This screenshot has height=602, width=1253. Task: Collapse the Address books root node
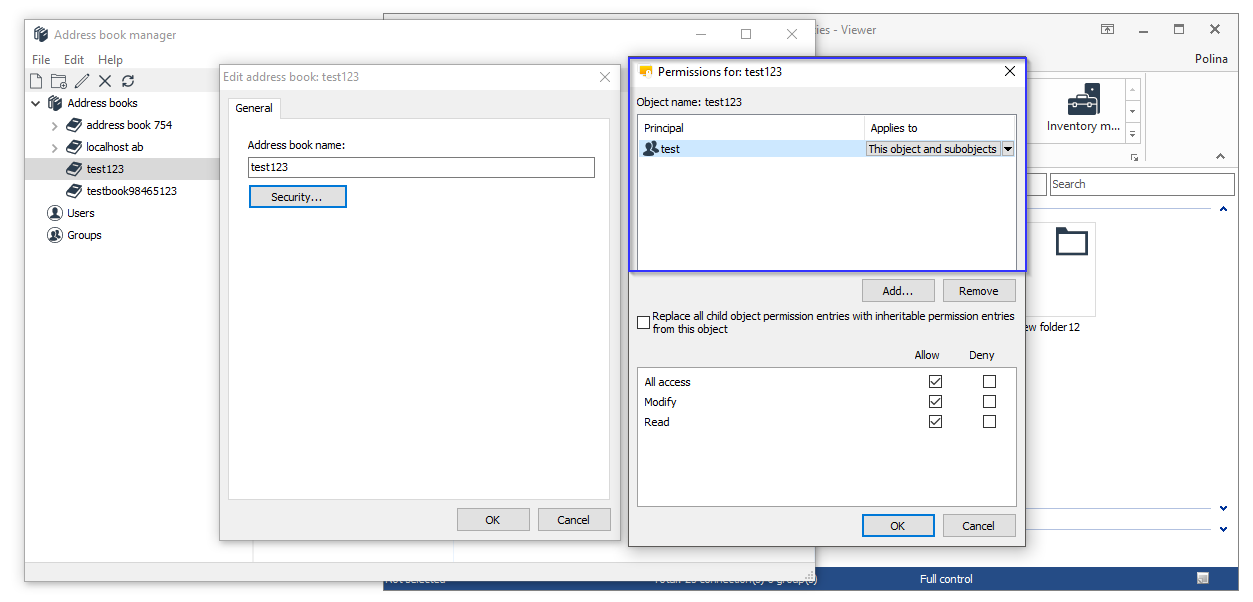point(36,103)
